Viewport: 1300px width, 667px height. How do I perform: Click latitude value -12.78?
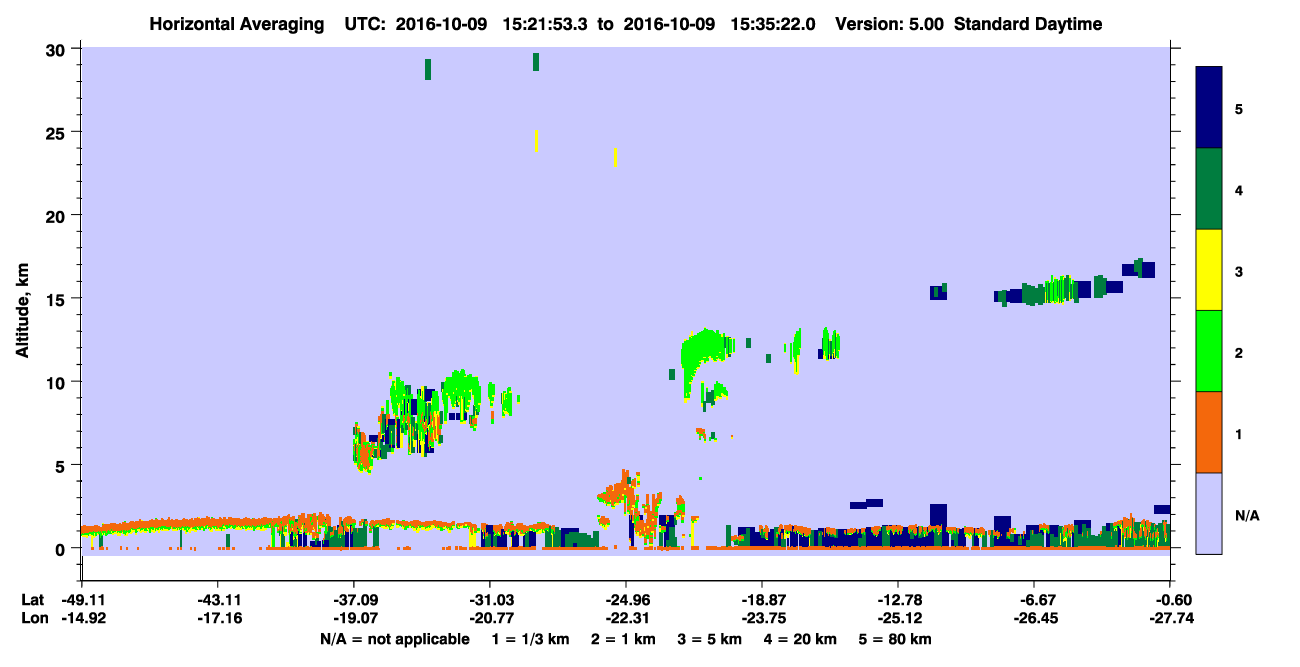click(897, 600)
